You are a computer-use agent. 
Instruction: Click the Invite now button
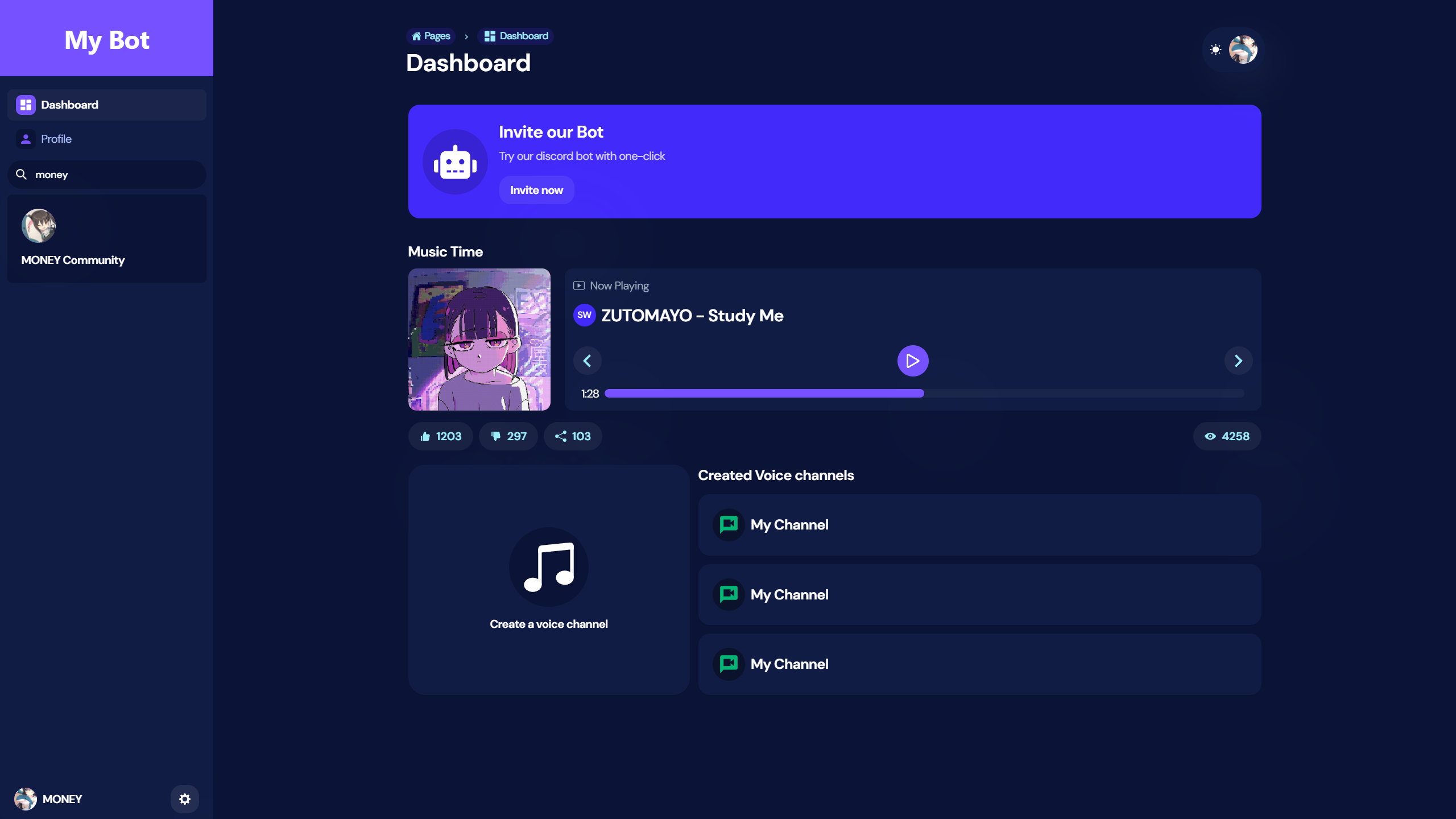(x=537, y=190)
